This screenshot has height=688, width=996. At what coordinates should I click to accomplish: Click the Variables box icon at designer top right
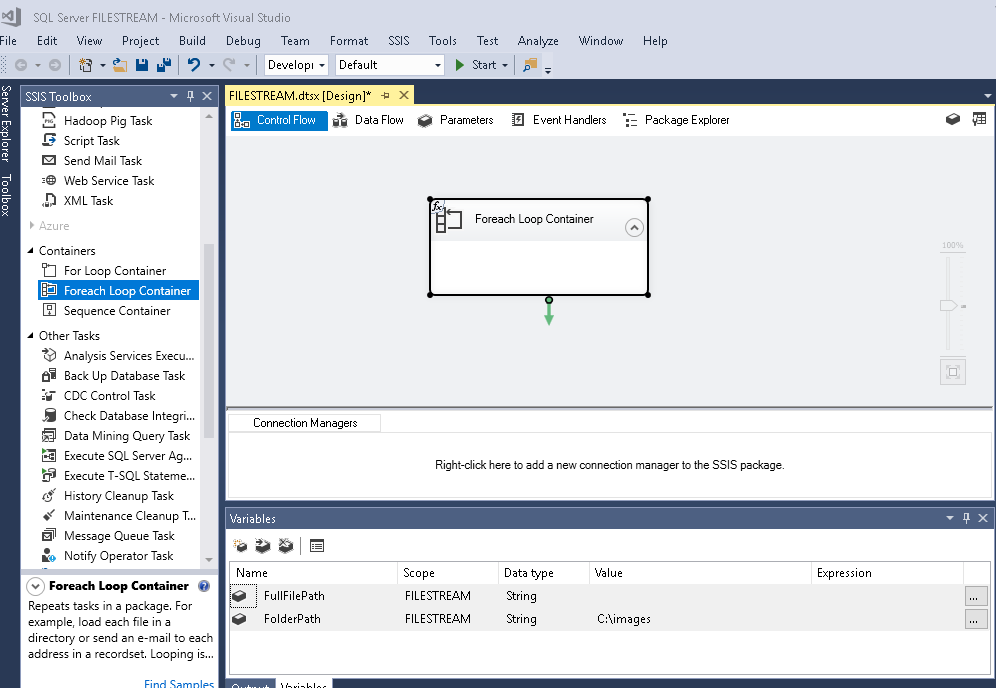pos(953,119)
